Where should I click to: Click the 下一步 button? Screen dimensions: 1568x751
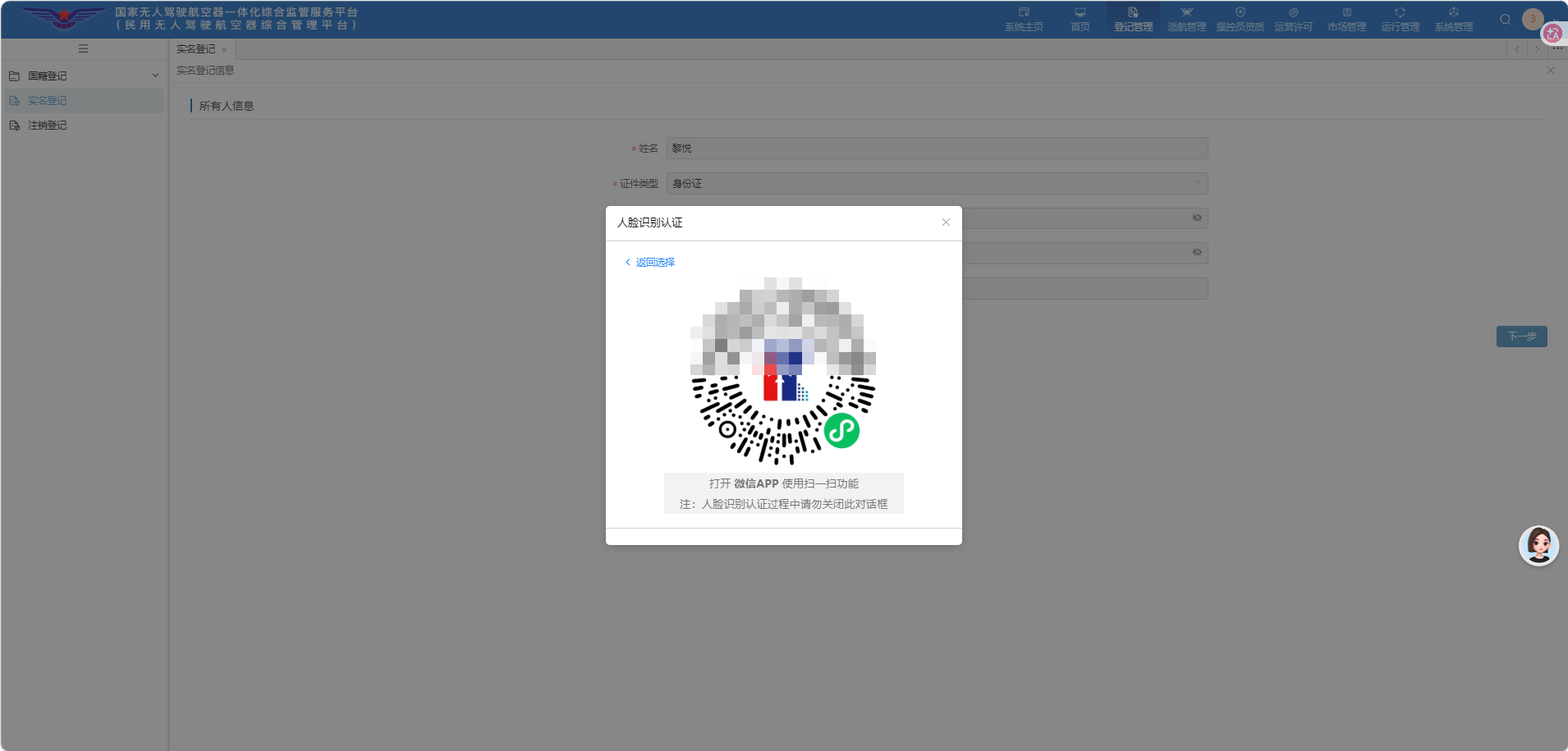point(1521,337)
